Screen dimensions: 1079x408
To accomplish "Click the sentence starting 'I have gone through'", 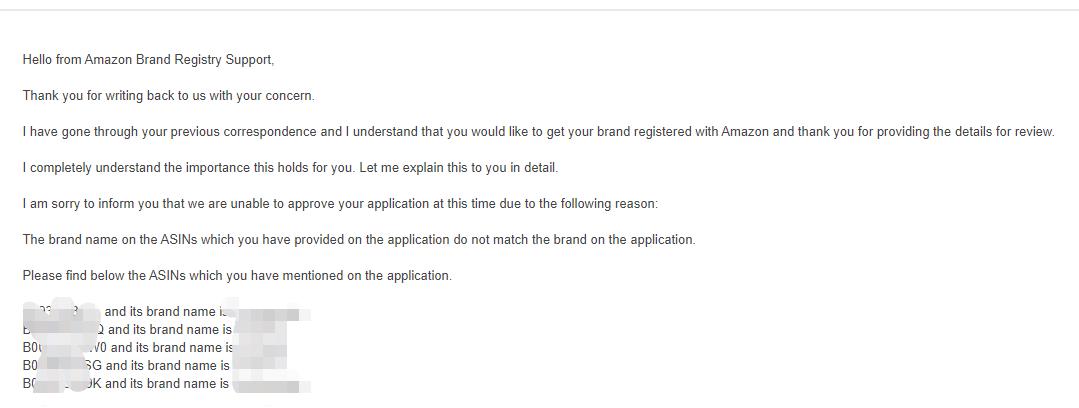I will pos(538,131).
